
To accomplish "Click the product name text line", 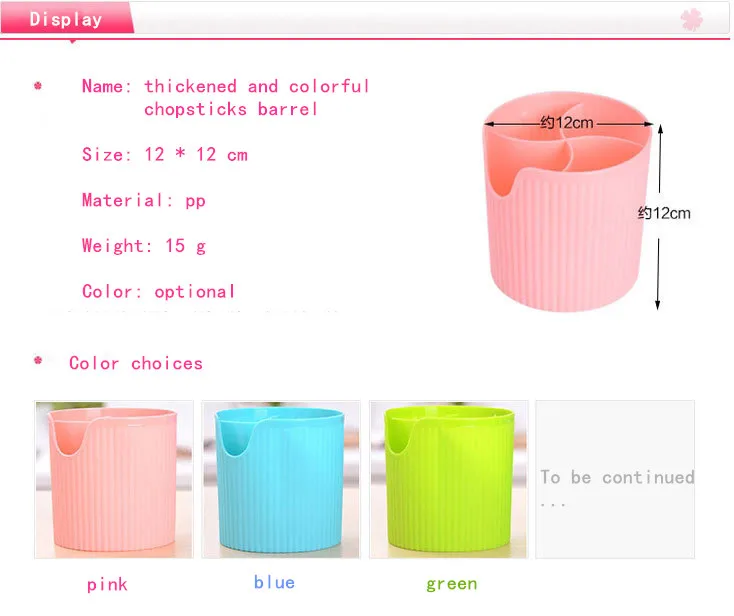I will click(x=226, y=97).
